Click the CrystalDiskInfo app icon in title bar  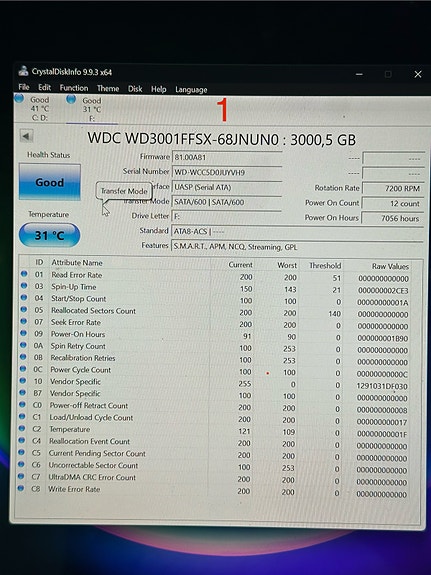pyautogui.click(x=23, y=71)
